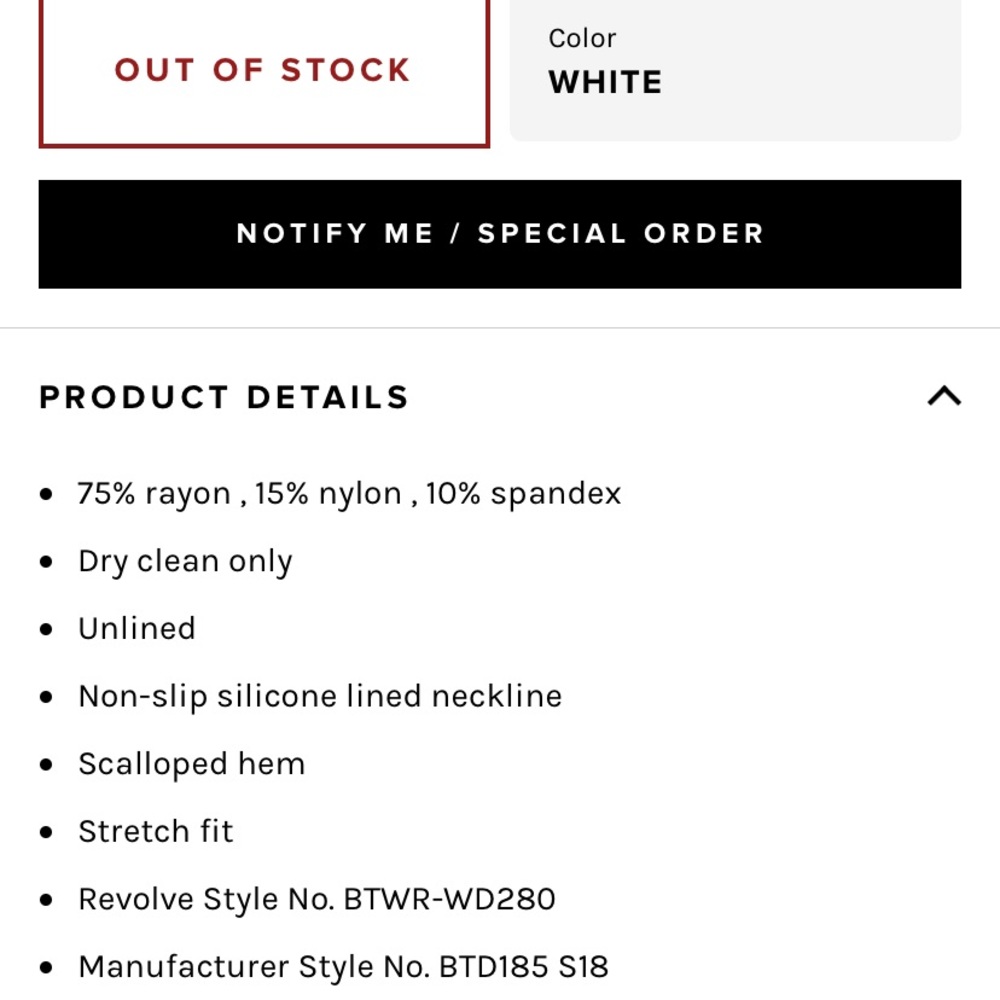Select Non-slip silicone lined neckline text

[320, 696]
